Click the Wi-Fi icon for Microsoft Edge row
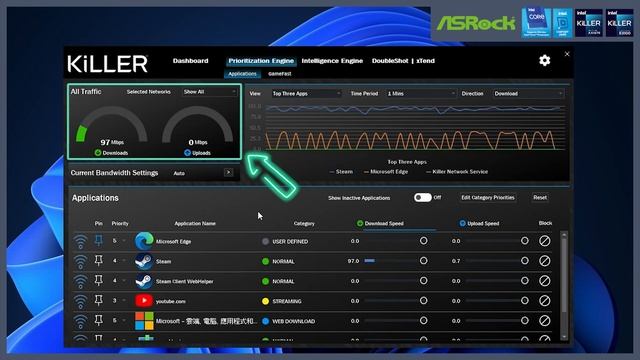The image size is (640, 360). 80,242
